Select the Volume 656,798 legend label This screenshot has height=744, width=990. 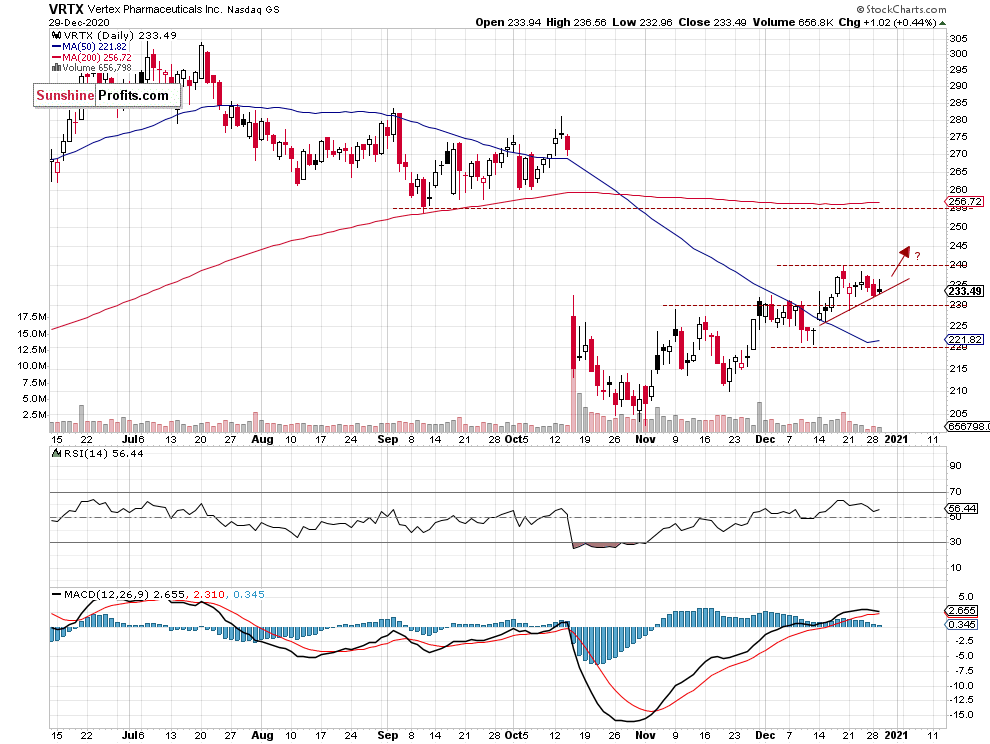(97, 67)
